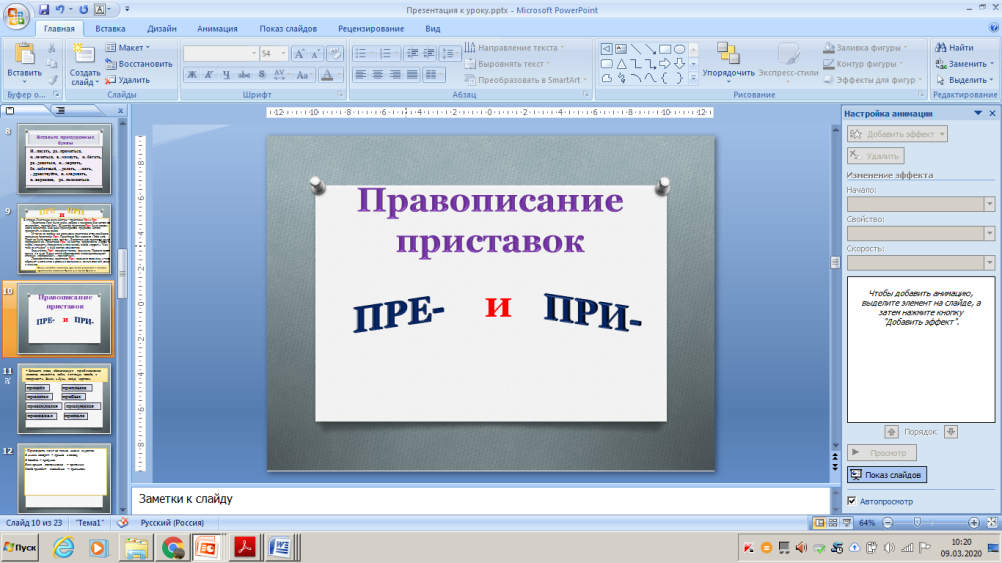Screen dimensions: 1002x563
Task: Open the Дизайн ribbon tab
Action: [162, 29]
